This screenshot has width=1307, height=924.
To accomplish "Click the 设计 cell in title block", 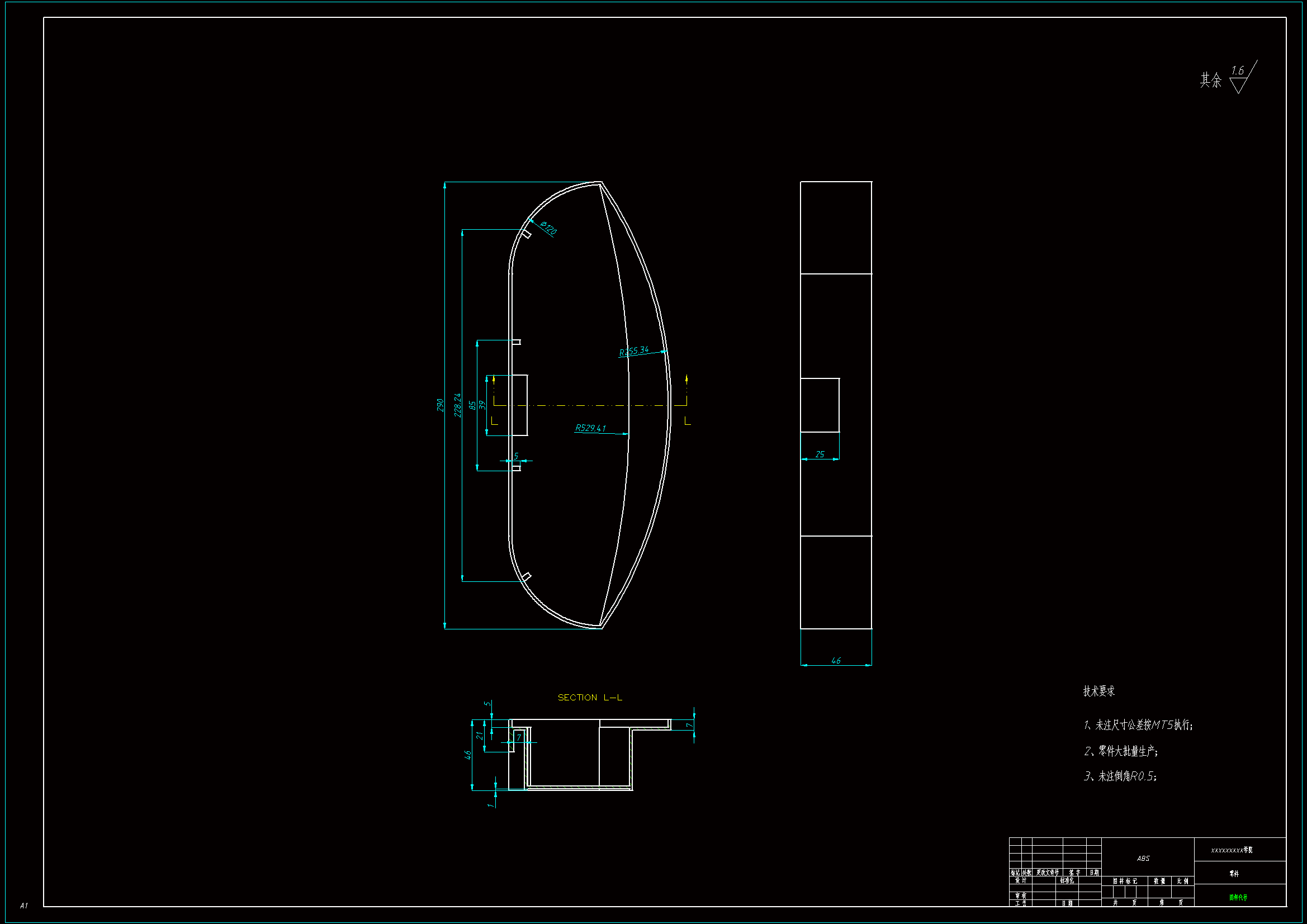I will coord(1021,880).
